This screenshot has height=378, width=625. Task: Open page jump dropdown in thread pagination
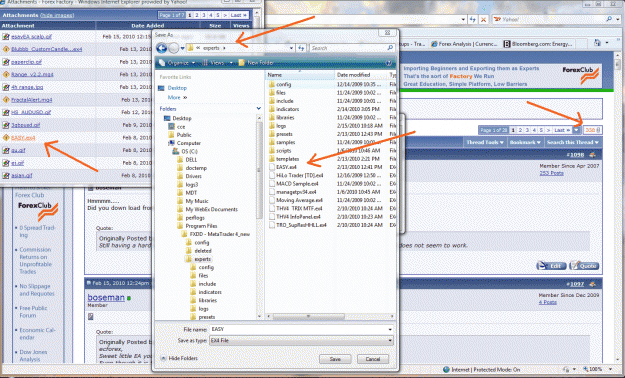576,130
